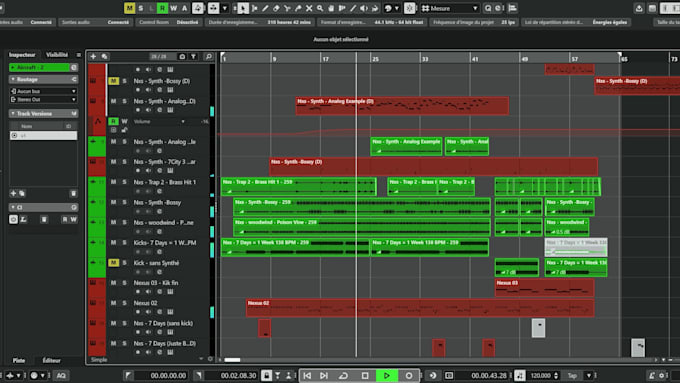Switch to the Inspecteur tab
Image resolution: width=680 pixels, height=383 pixels.
click(x=22, y=55)
